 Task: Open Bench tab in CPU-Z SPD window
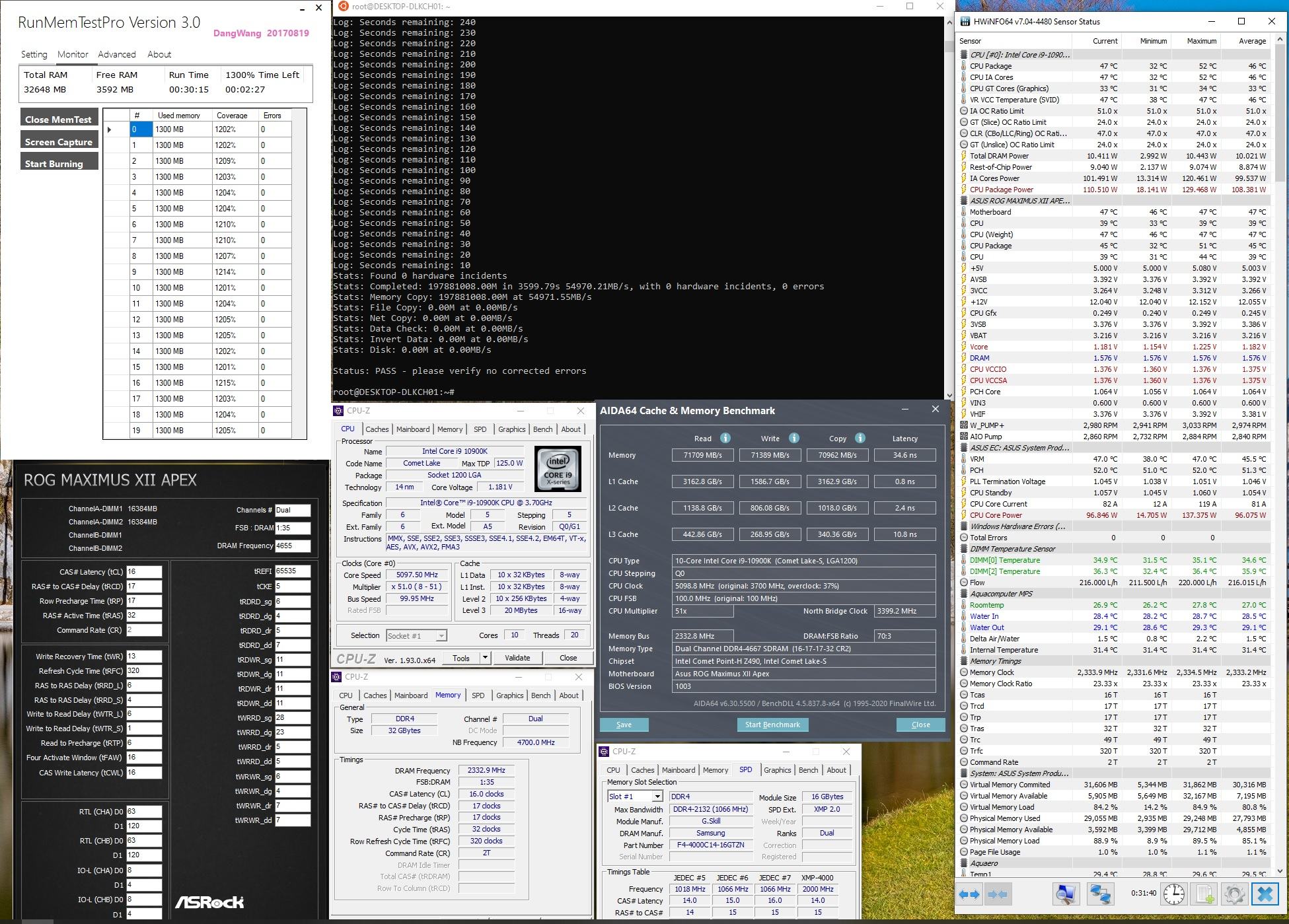(x=809, y=770)
